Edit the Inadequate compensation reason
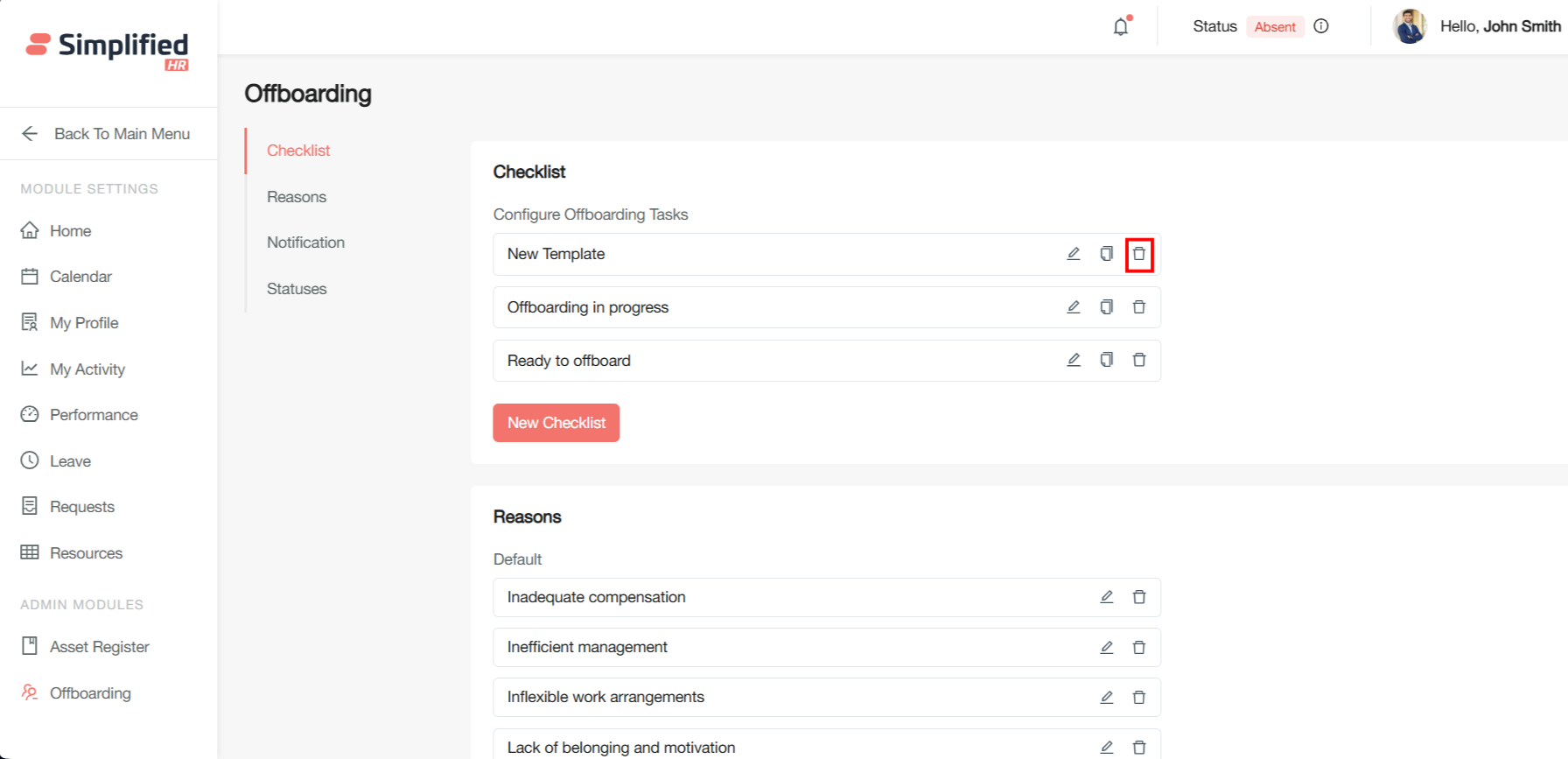This screenshot has height=759, width=1568. 1106,597
